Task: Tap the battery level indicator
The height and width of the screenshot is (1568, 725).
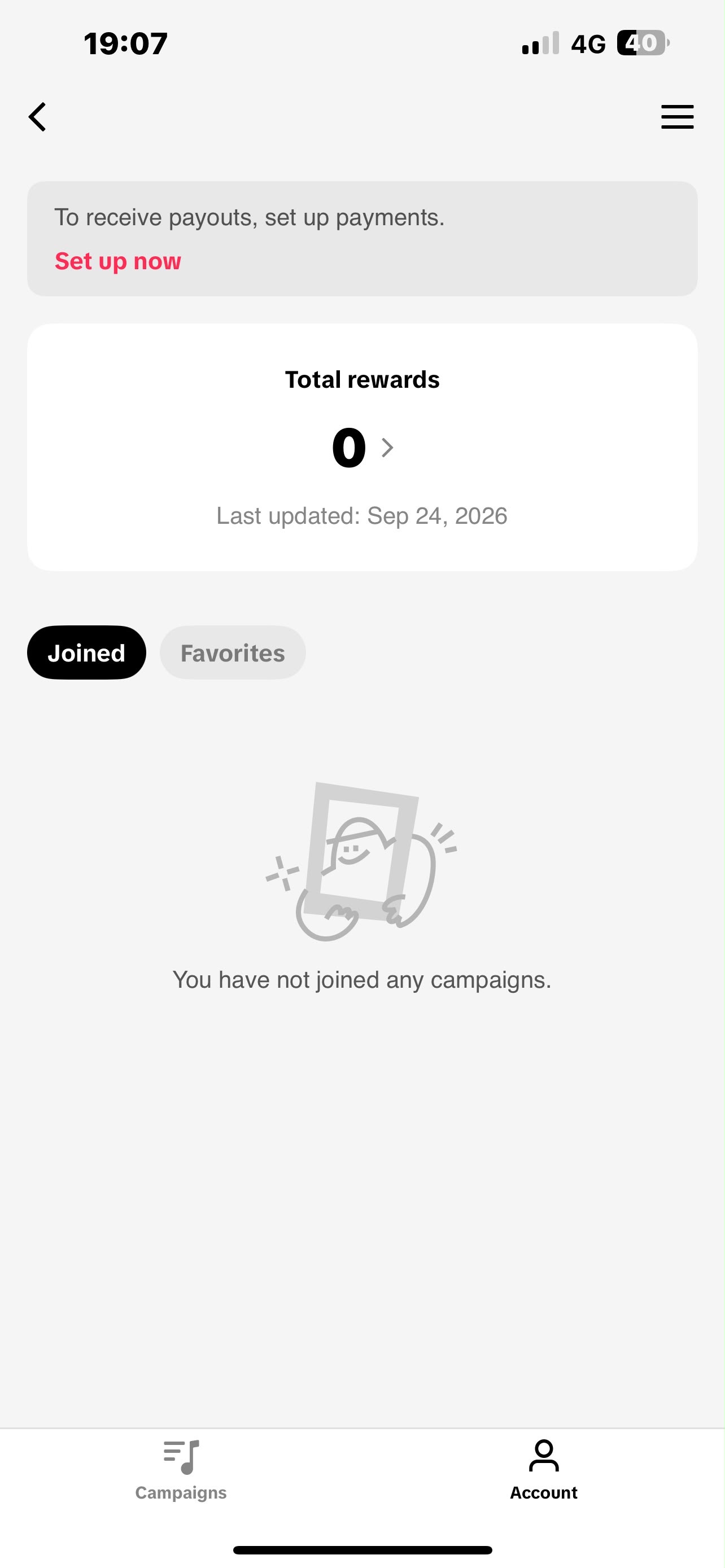Action: click(643, 43)
